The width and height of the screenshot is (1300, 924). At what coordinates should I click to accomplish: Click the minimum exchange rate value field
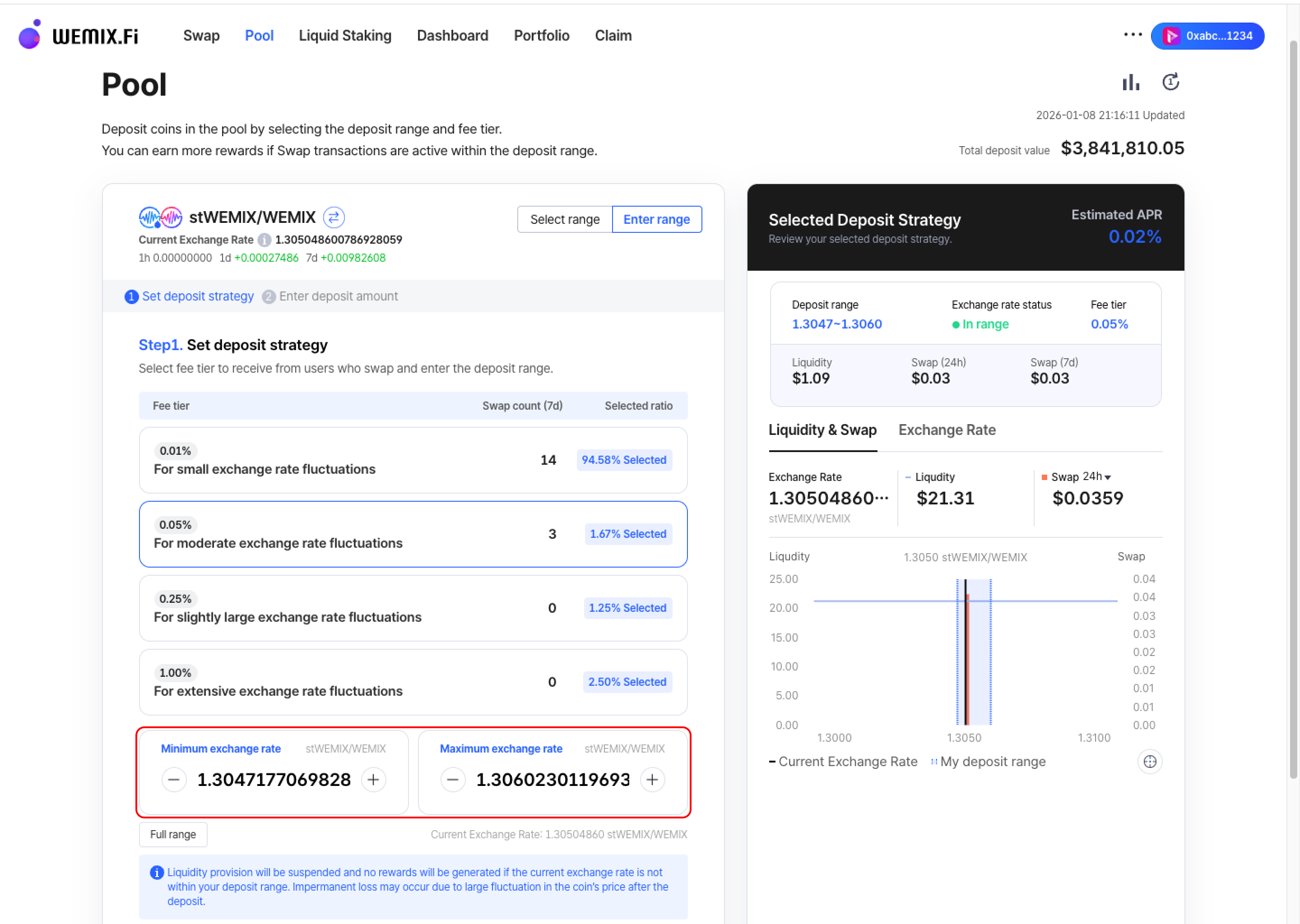point(274,780)
